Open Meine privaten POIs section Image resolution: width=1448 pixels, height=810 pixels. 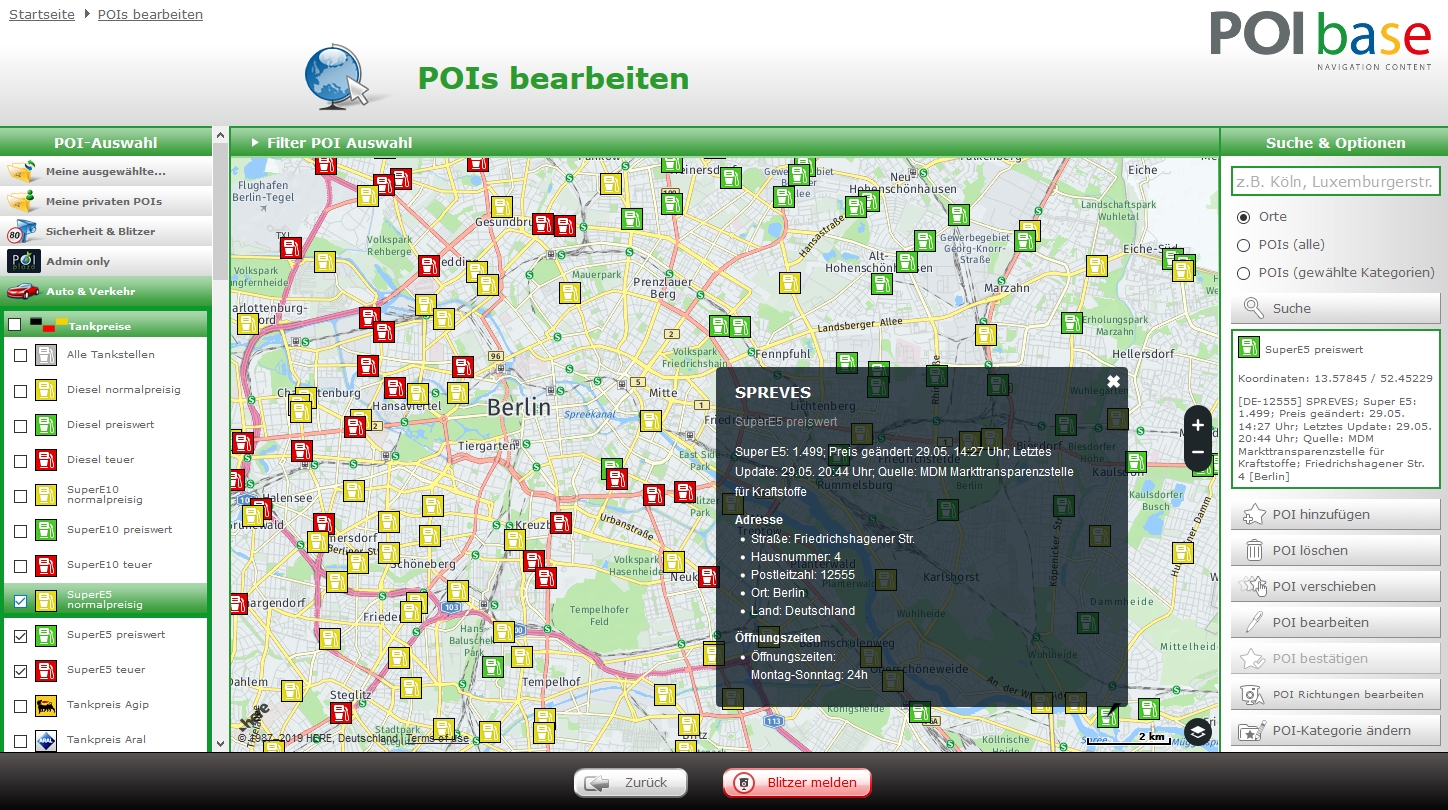105,202
